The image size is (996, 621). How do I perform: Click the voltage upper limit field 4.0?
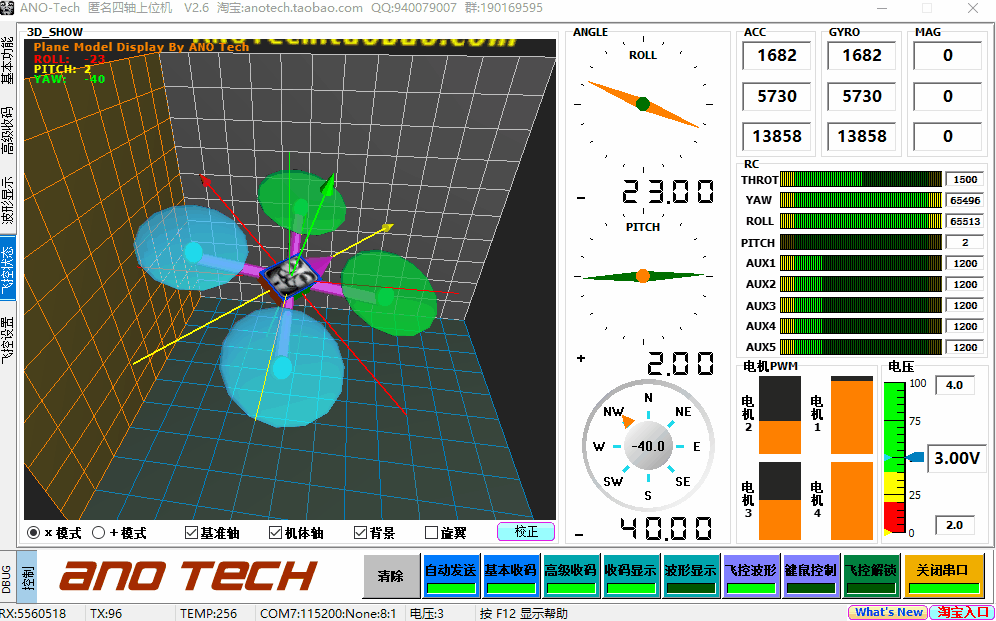[x=954, y=385]
